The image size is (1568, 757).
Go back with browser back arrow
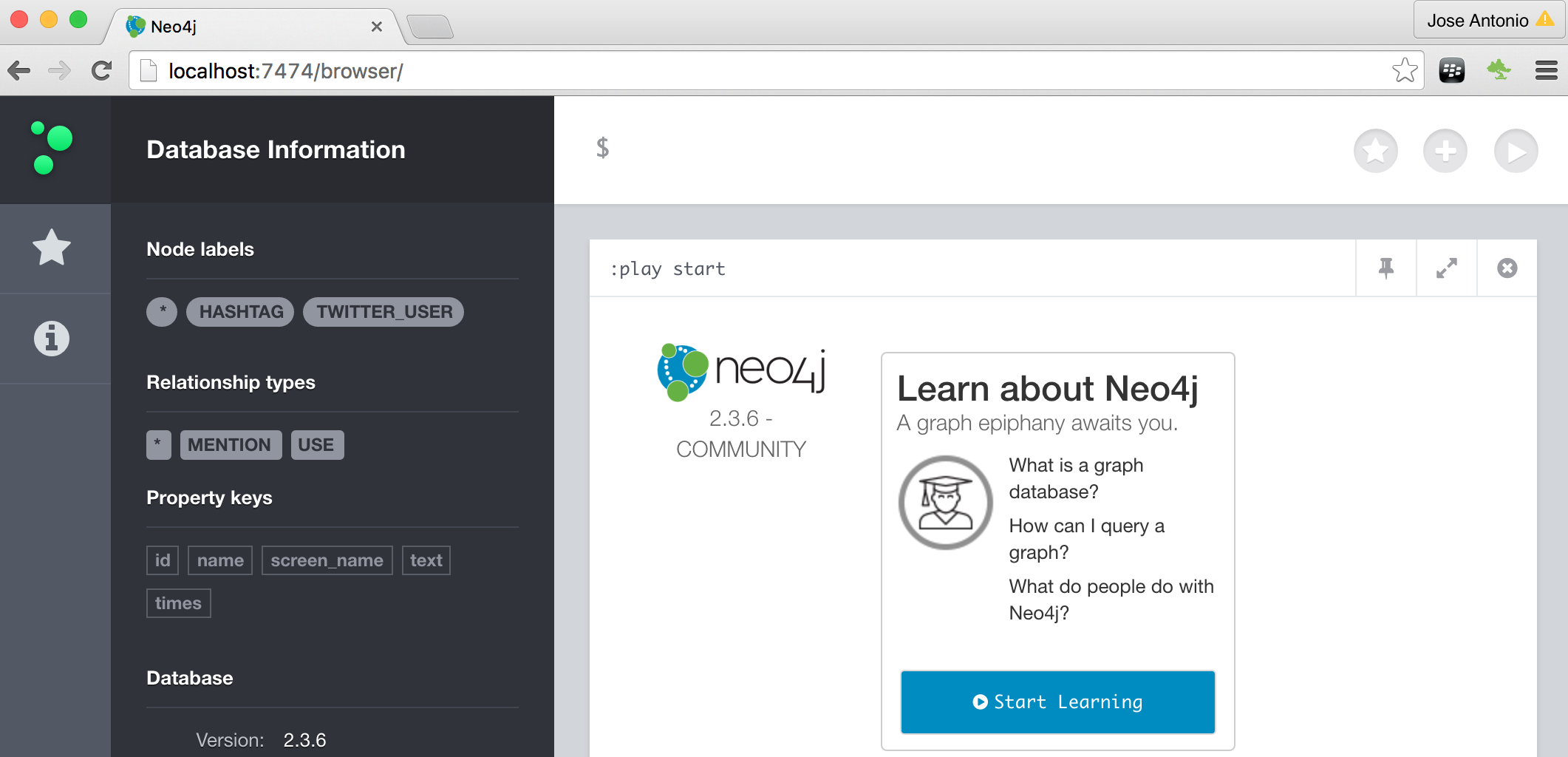coord(19,71)
